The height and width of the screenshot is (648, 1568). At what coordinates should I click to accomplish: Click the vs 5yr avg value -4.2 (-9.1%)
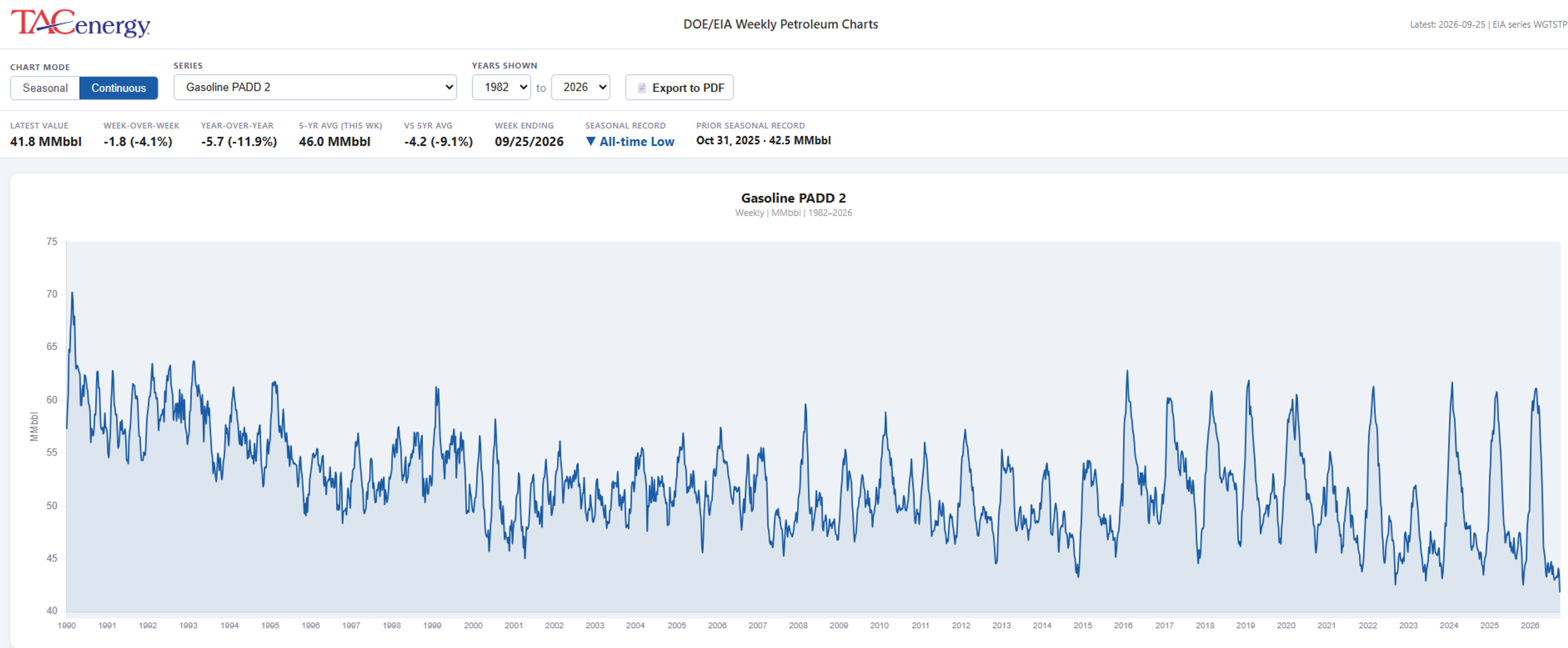(x=439, y=141)
